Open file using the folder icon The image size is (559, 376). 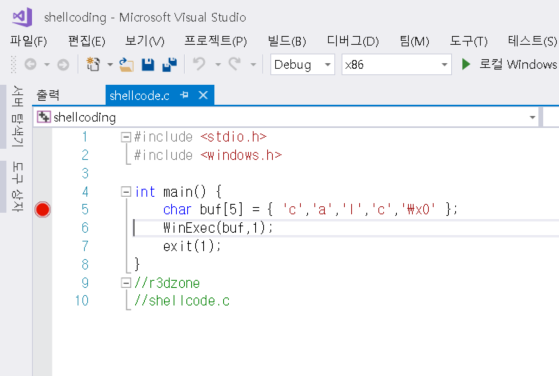(126, 65)
